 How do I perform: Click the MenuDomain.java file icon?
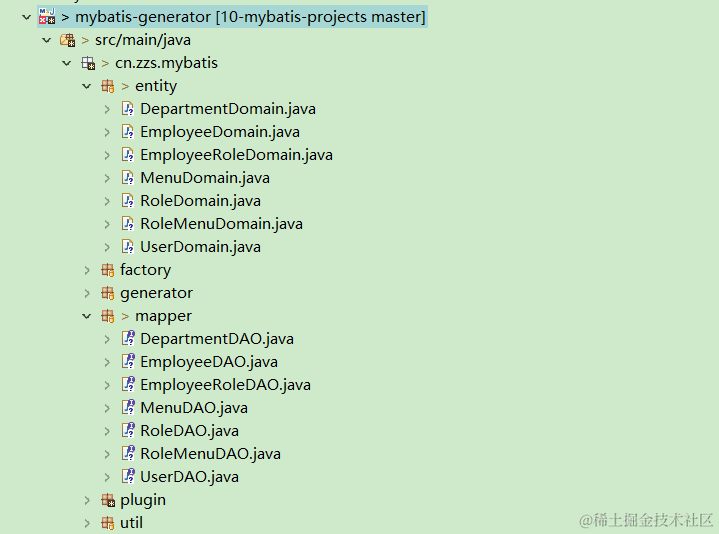pyautogui.click(x=127, y=177)
